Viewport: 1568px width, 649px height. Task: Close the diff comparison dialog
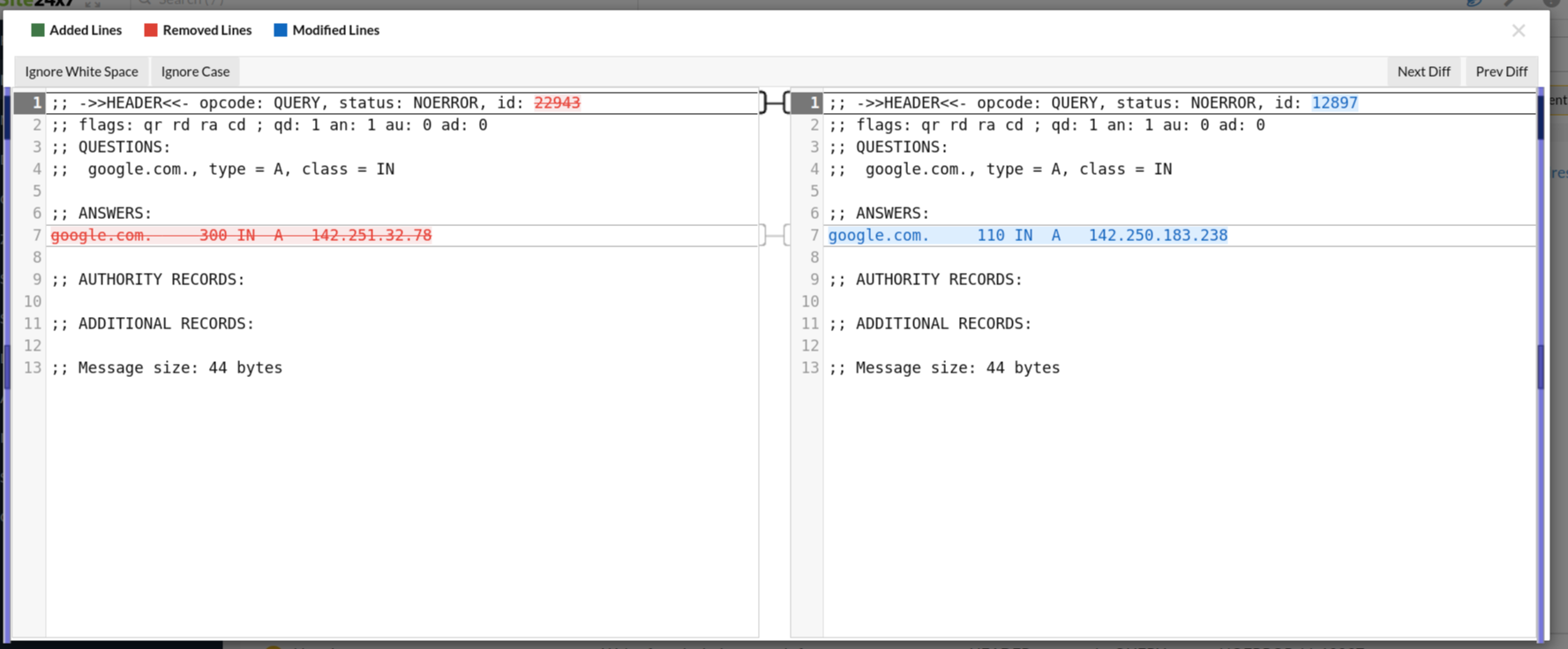point(1518,31)
